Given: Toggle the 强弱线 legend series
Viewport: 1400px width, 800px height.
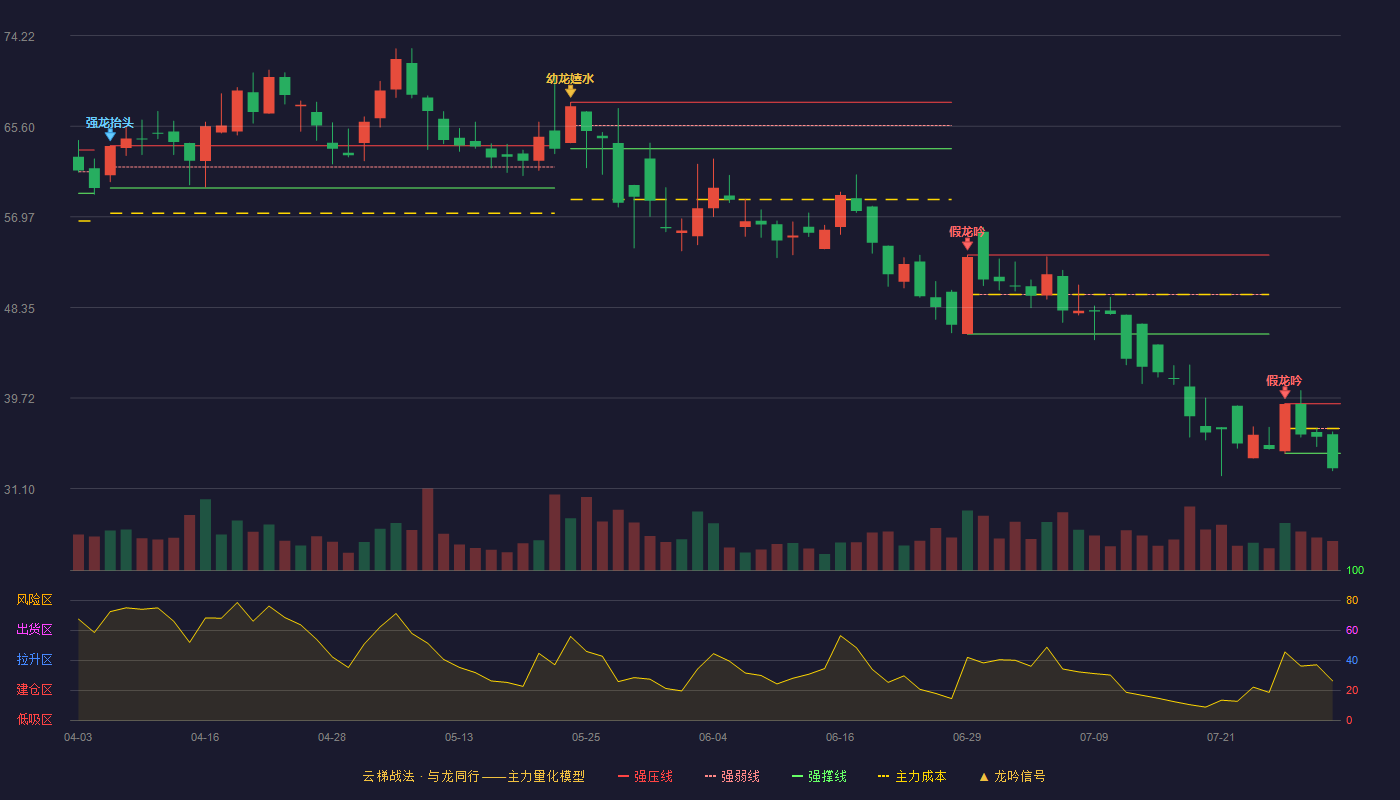Looking at the screenshot, I should [732, 776].
